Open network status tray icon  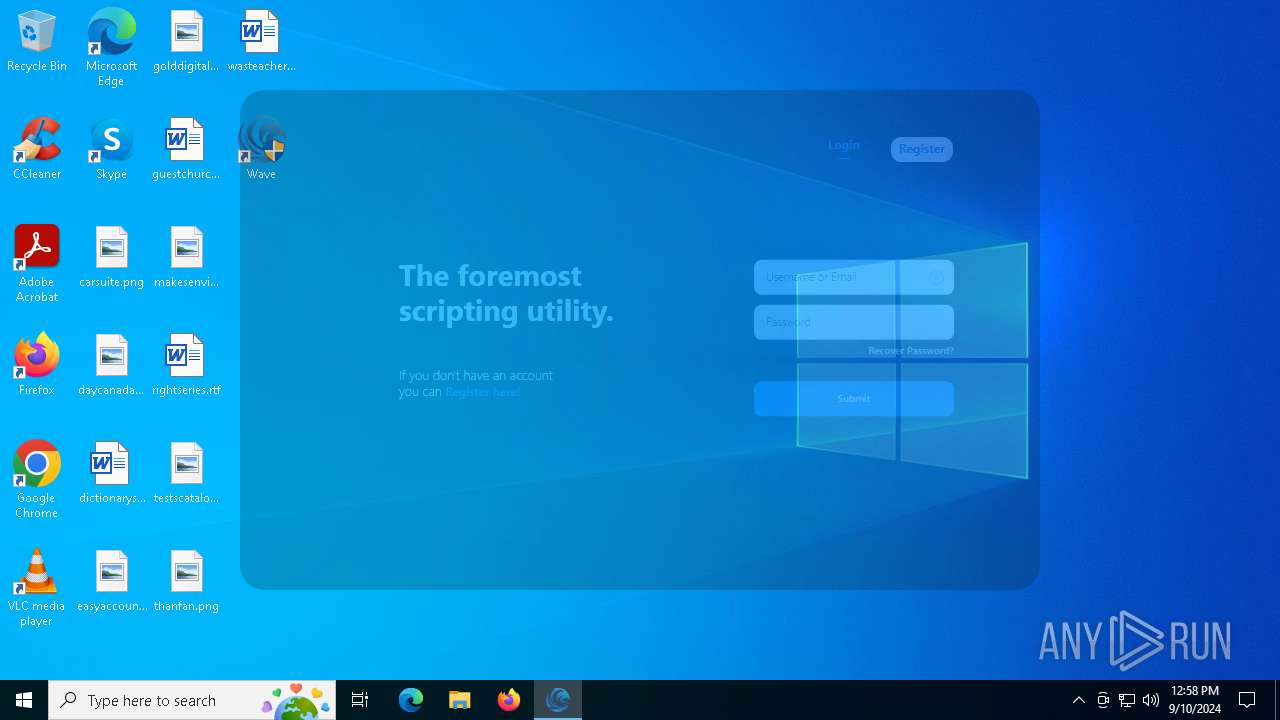[x=1127, y=700]
